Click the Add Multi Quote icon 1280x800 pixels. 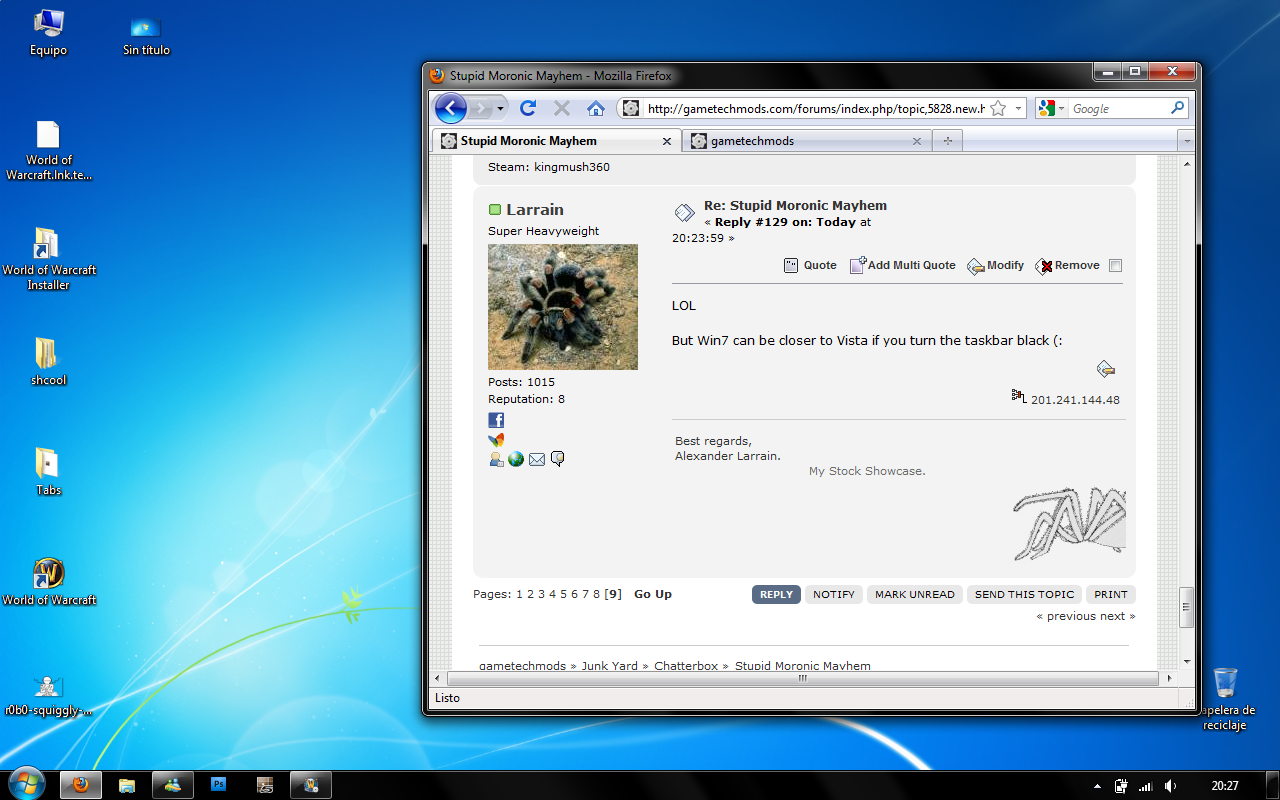tap(857, 265)
